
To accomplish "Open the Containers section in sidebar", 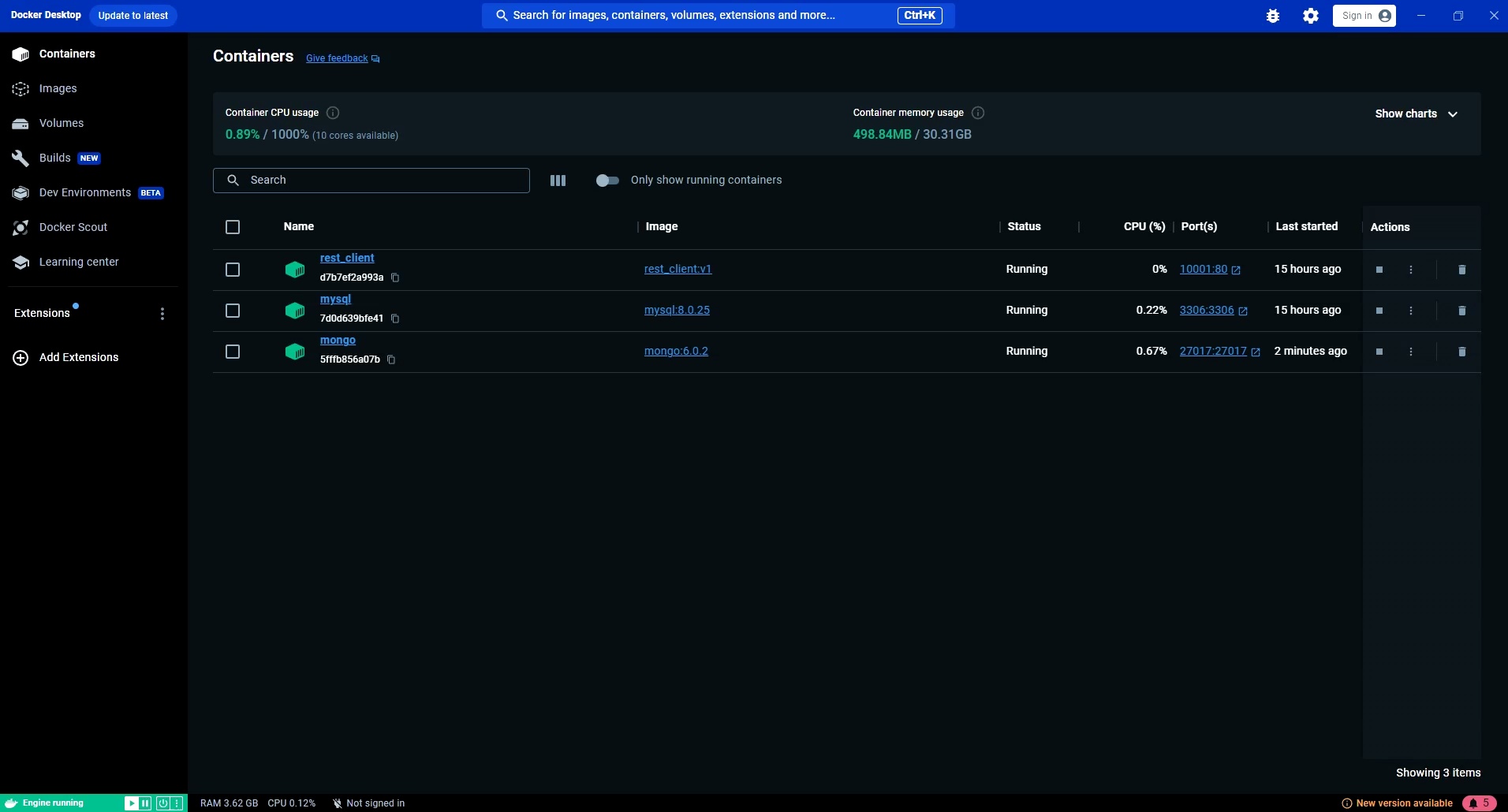I will (x=66, y=54).
